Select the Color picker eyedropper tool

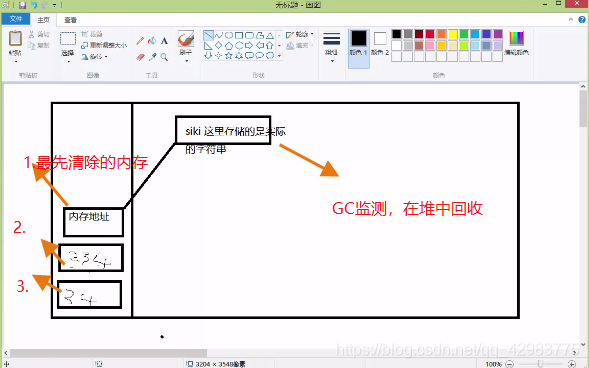152,57
